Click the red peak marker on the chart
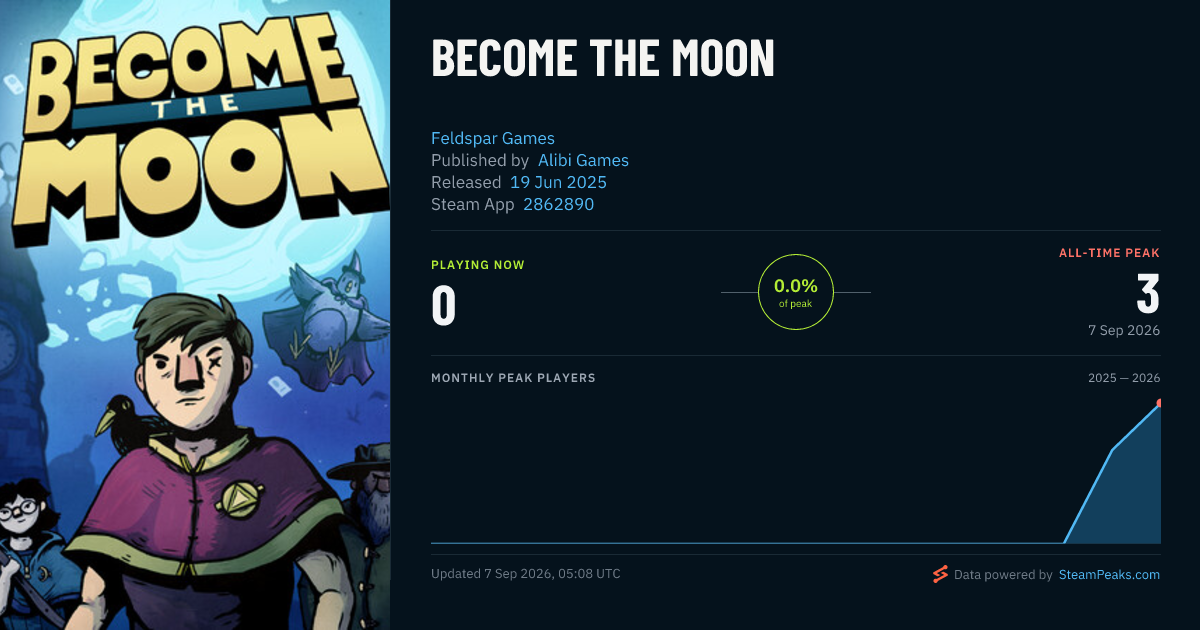 pos(1159,404)
